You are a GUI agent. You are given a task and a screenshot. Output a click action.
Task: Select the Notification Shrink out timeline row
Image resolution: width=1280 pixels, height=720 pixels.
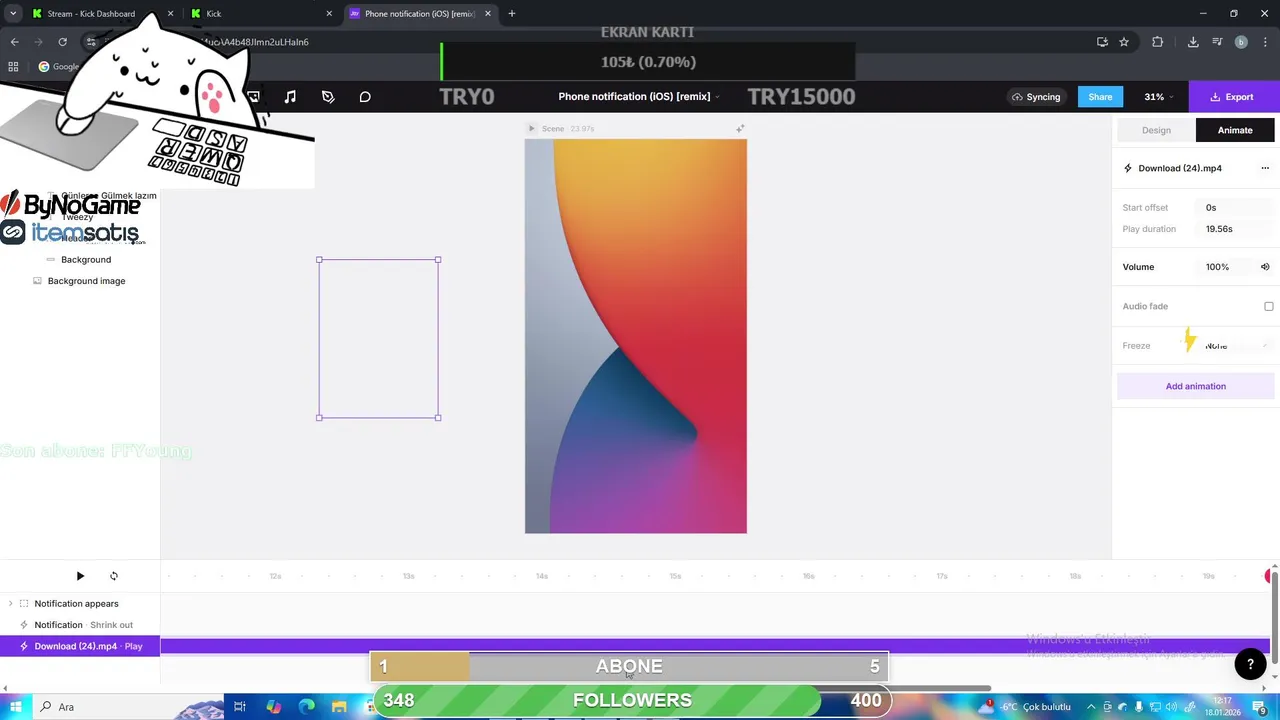click(x=80, y=625)
